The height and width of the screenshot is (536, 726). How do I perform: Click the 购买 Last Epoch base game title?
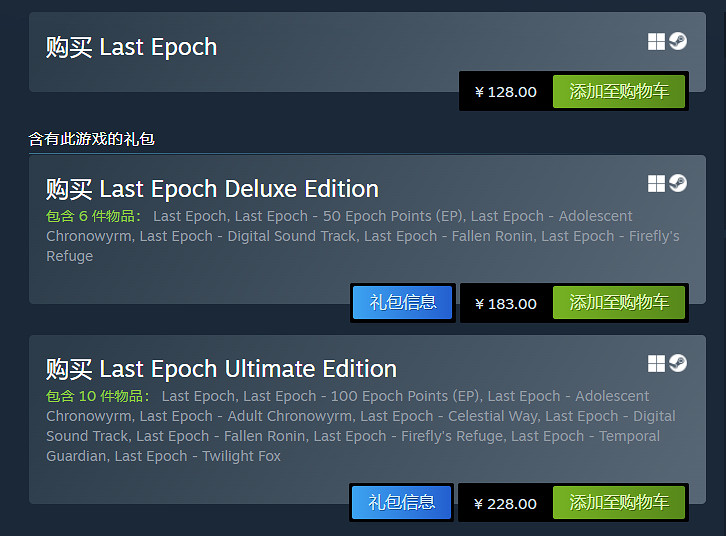pos(131,47)
